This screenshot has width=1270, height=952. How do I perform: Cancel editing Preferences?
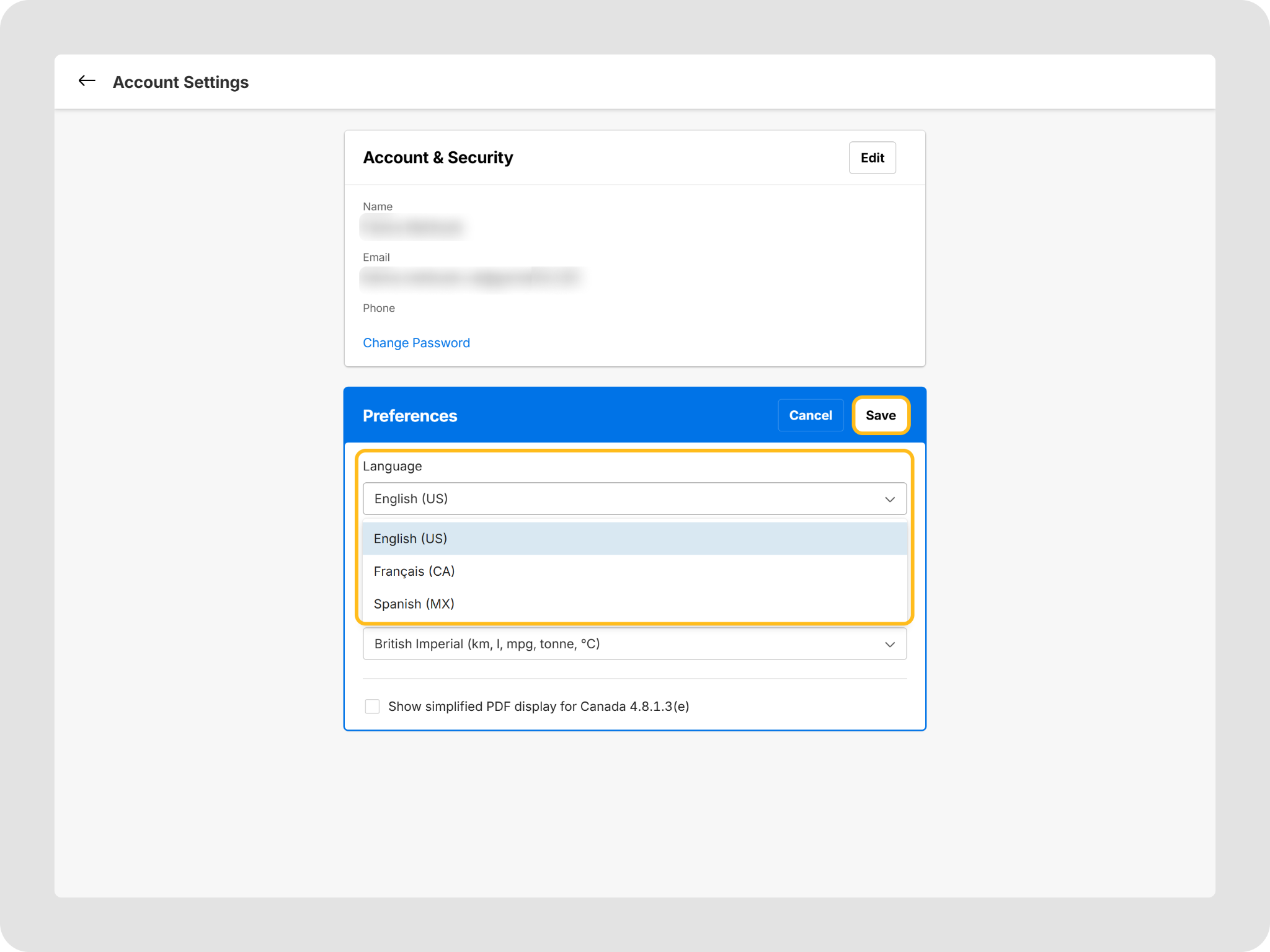pos(810,415)
